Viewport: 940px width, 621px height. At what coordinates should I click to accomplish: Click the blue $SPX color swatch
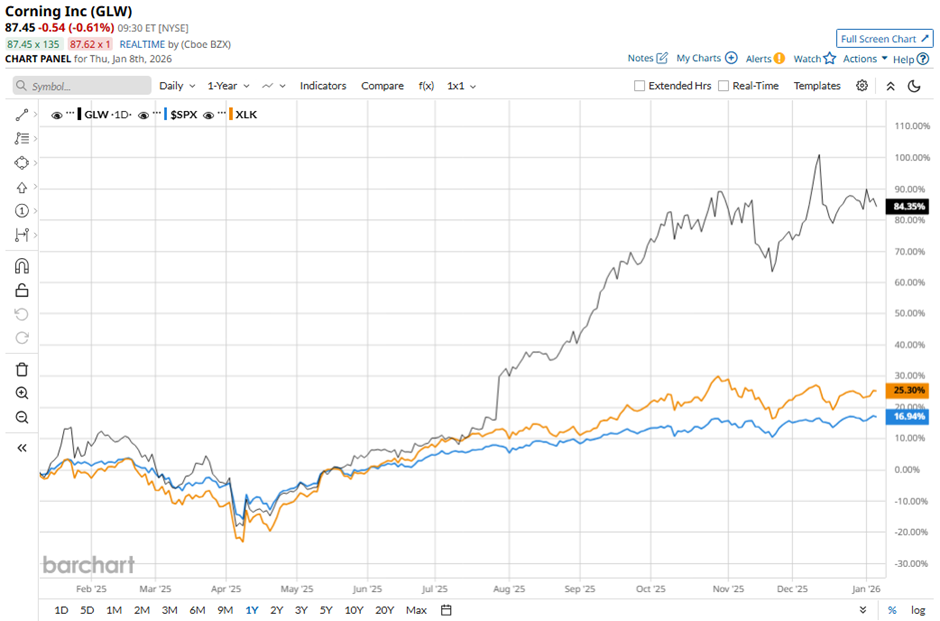click(x=165, y=114)
